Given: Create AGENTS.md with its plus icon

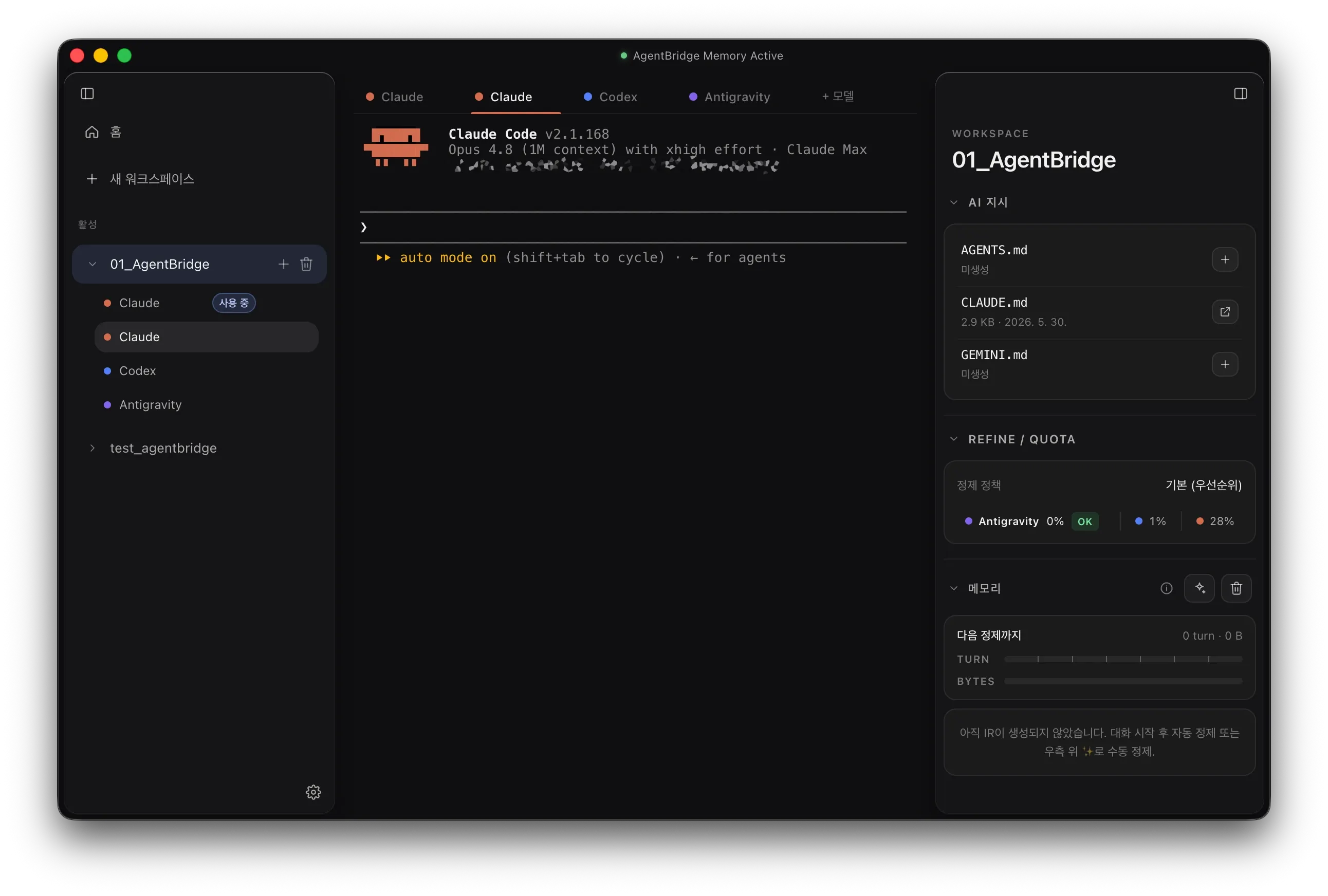Looking at the screenshot, I should tap(1225, 260).
